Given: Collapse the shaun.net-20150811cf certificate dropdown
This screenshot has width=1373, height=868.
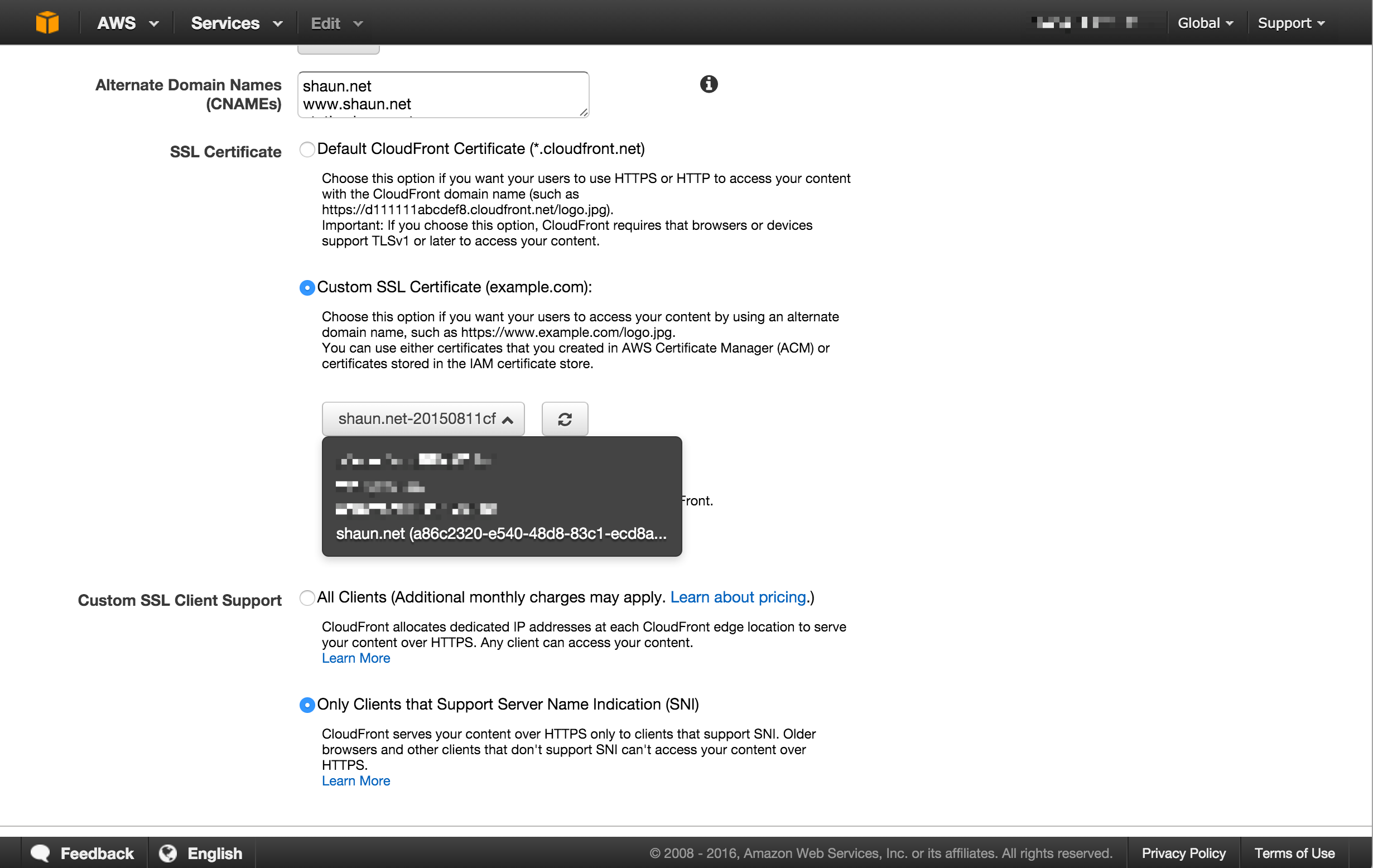Looking at the screenshot, I should click(x=423, y=419).
